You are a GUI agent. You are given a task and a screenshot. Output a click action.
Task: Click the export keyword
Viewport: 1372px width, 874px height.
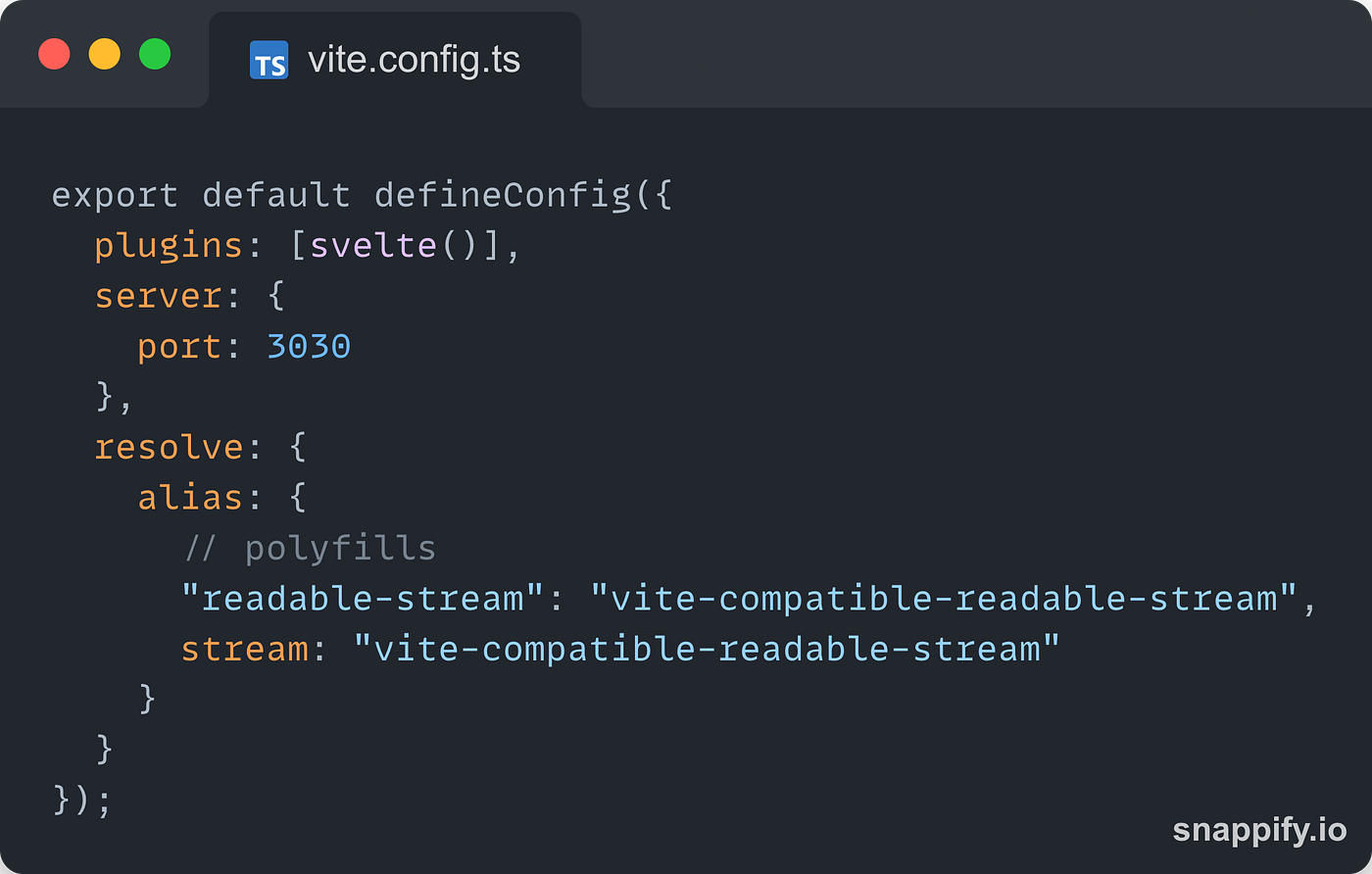(115, 196)
